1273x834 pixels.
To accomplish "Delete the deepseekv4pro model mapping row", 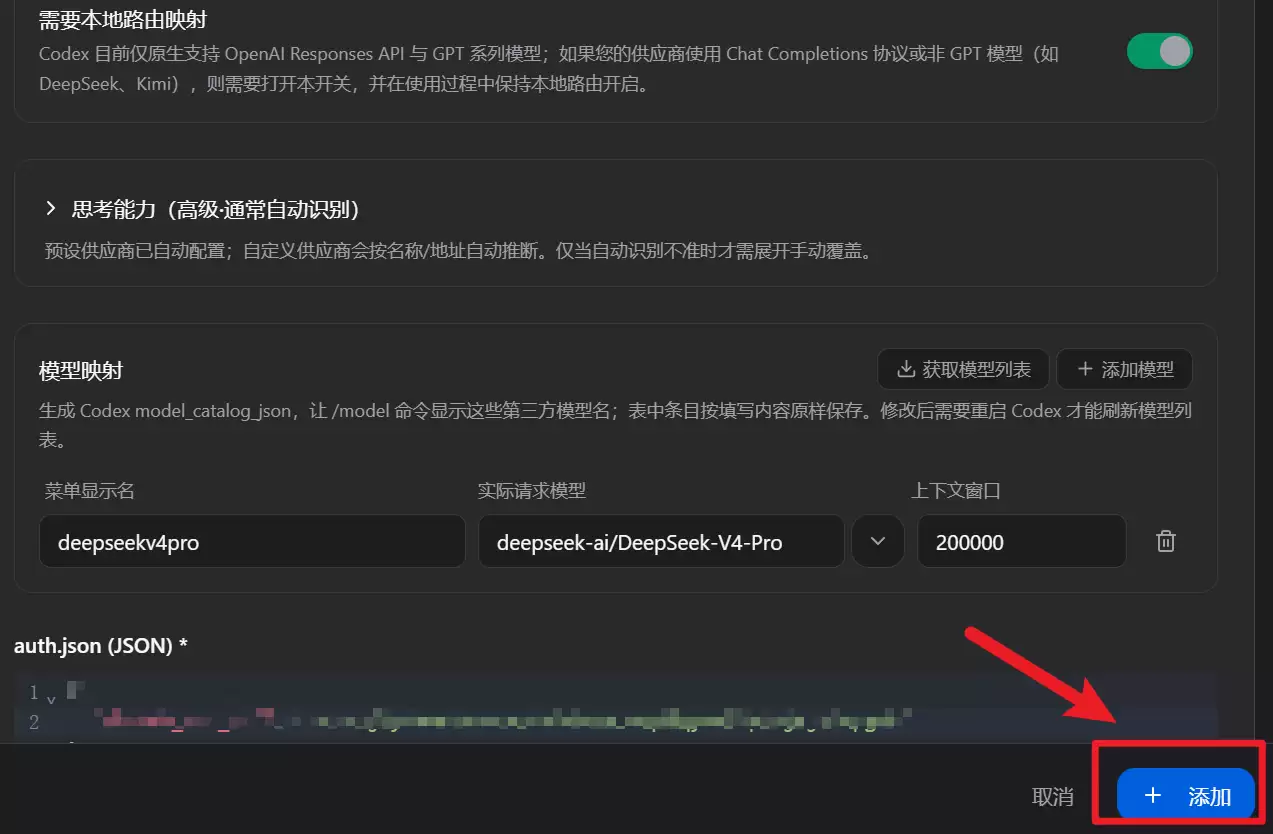I will pos(1165,542).
